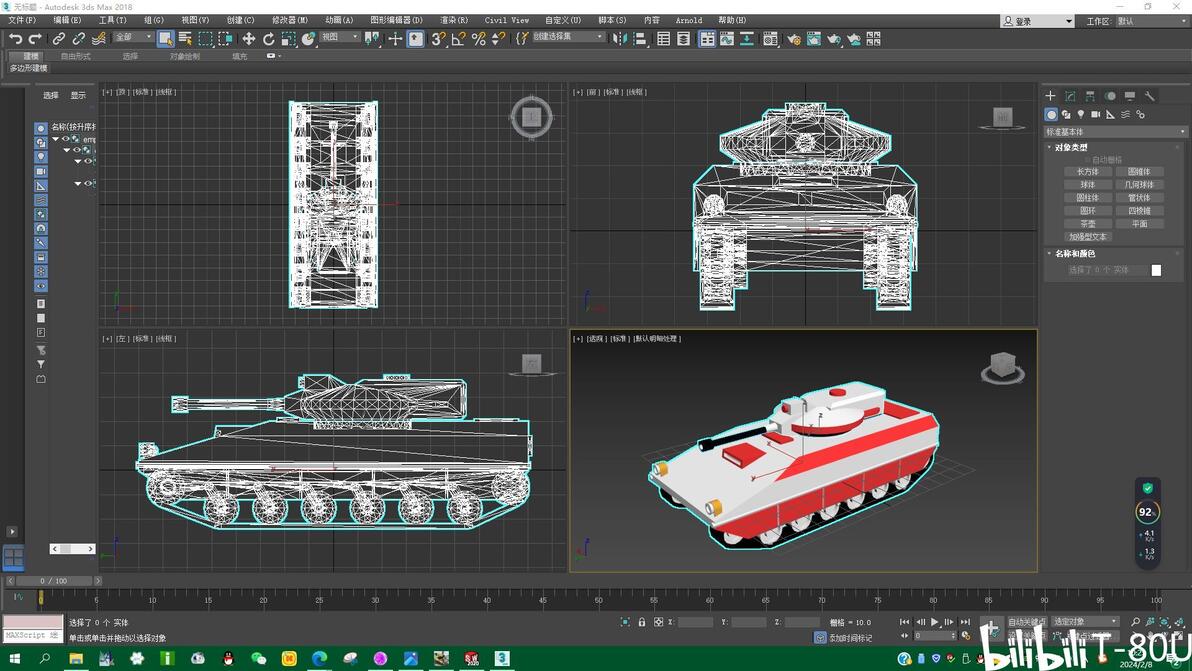Click the 茶壶 teapot primitive button
Image resolution: width=1192 pixels, height=671 pixels.
[x=1088, y=224]
